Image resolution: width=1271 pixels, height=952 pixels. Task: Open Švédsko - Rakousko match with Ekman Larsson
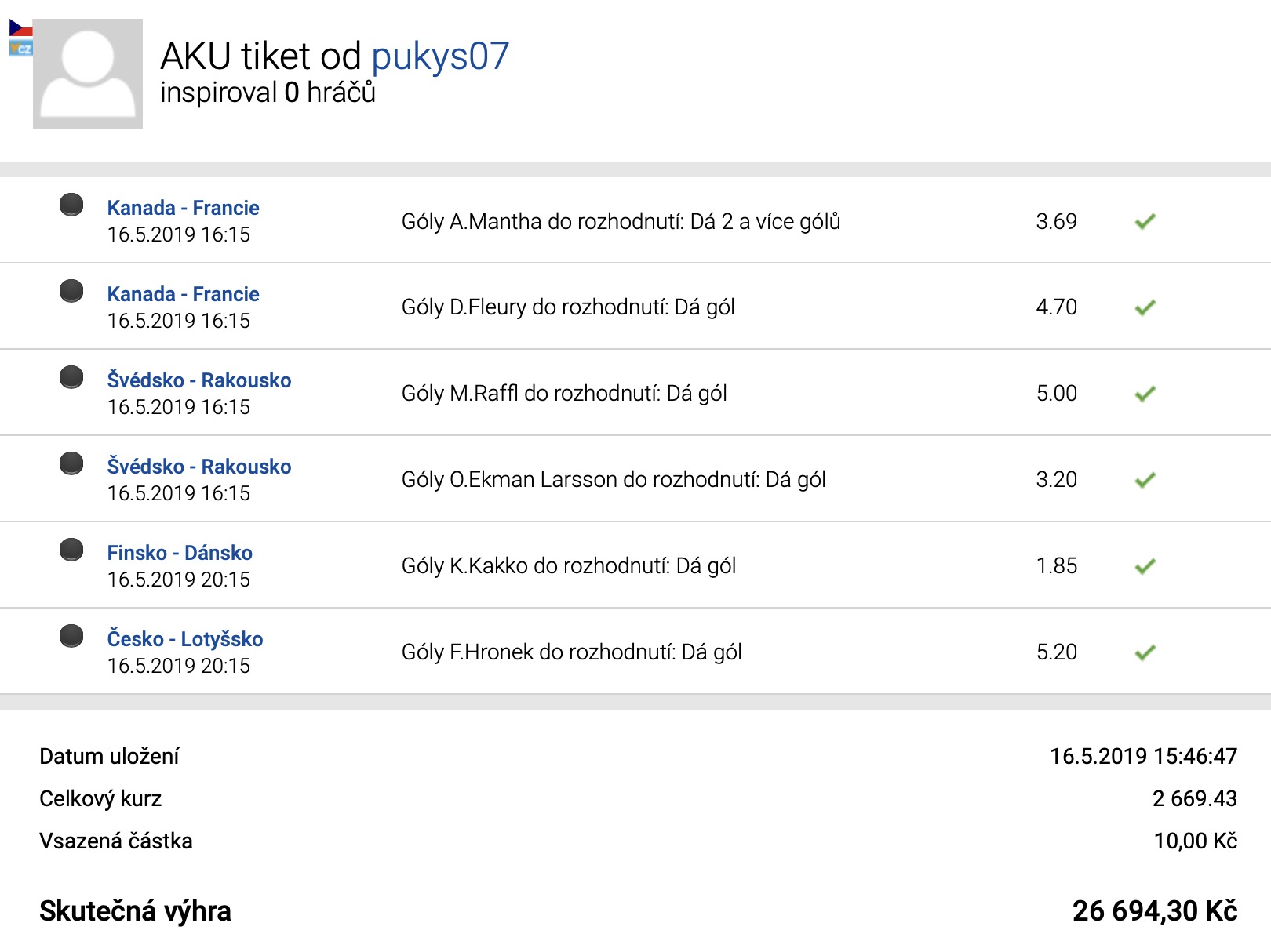(199, 467)
